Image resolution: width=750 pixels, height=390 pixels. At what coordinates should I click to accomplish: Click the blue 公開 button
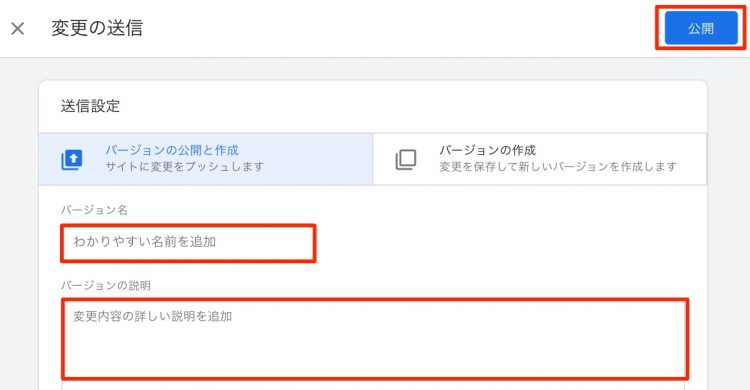701,28
